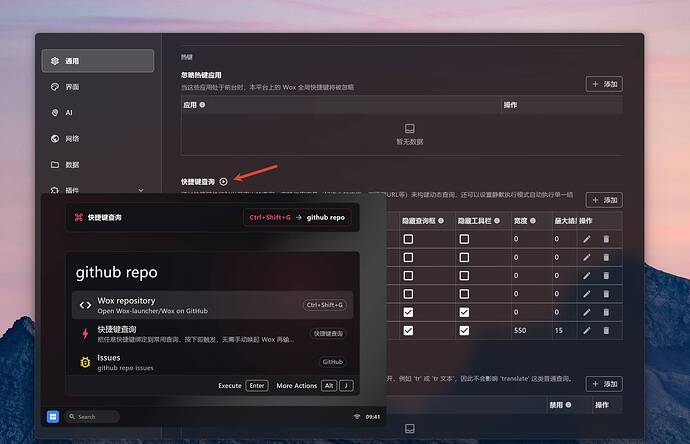Click the palette icon beside 界面
This screenshot has width=690, height=444.
[x=55, y=87]
